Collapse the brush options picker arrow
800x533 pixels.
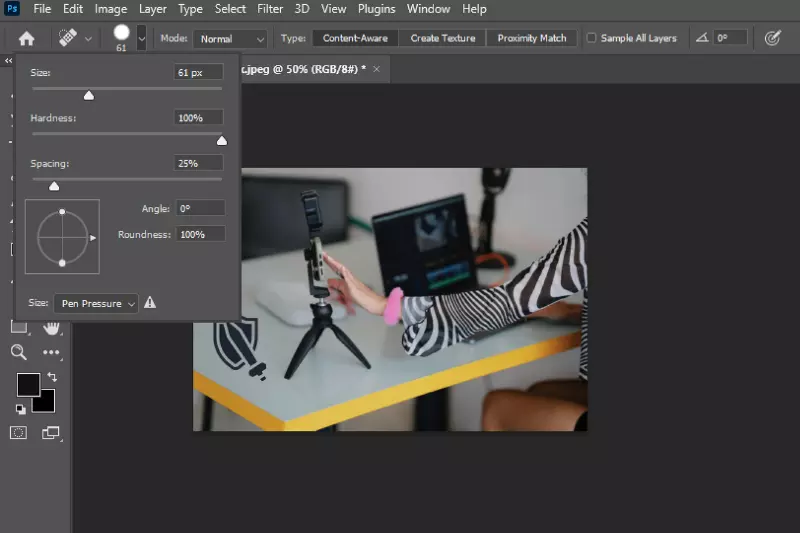pos(142,38)
